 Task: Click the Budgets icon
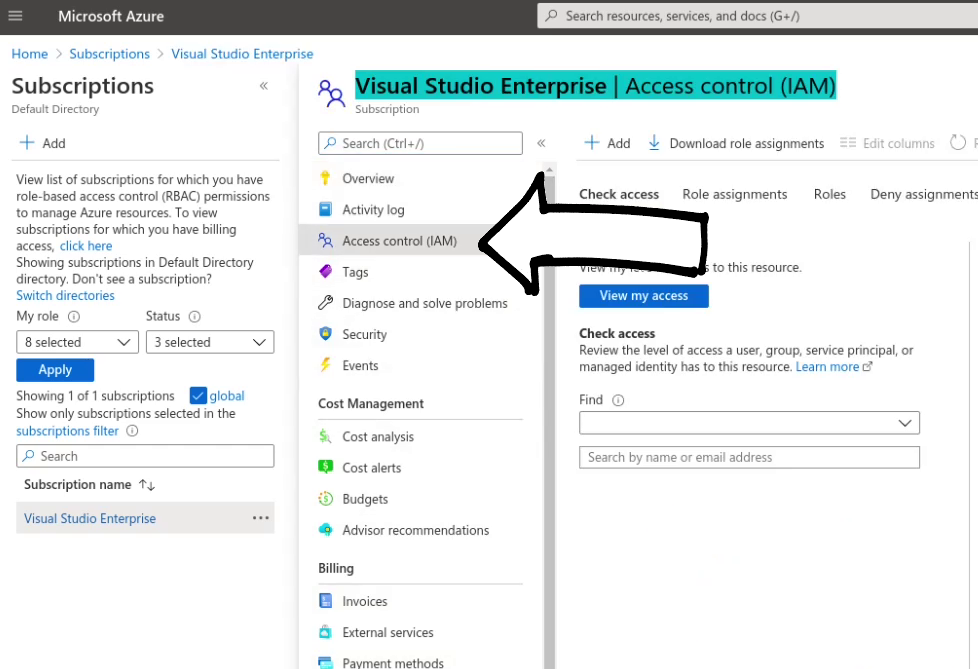tap(325, 499)
